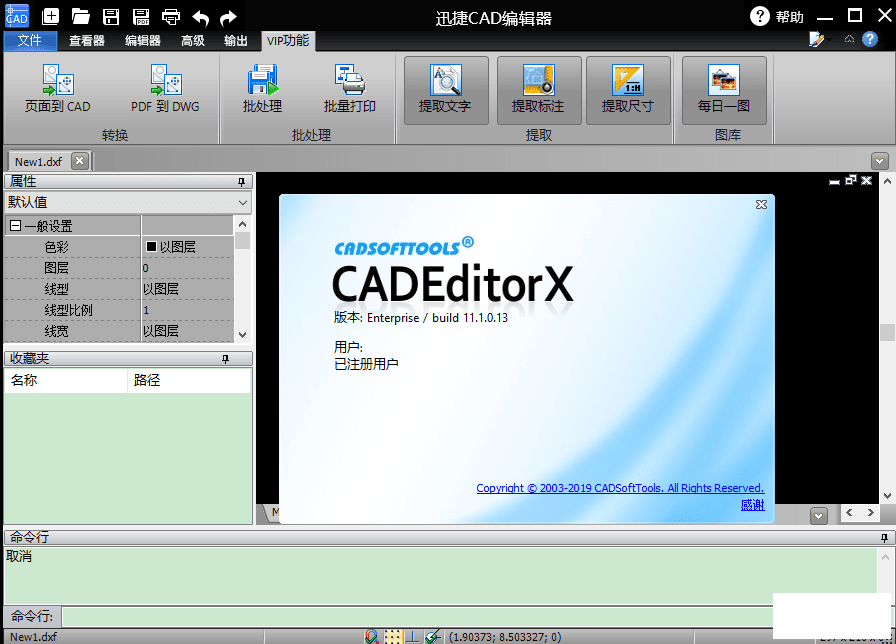Viewport: 896px width, 644px height.
Task: Create a new file with plus icon
Action: [51, 17]
